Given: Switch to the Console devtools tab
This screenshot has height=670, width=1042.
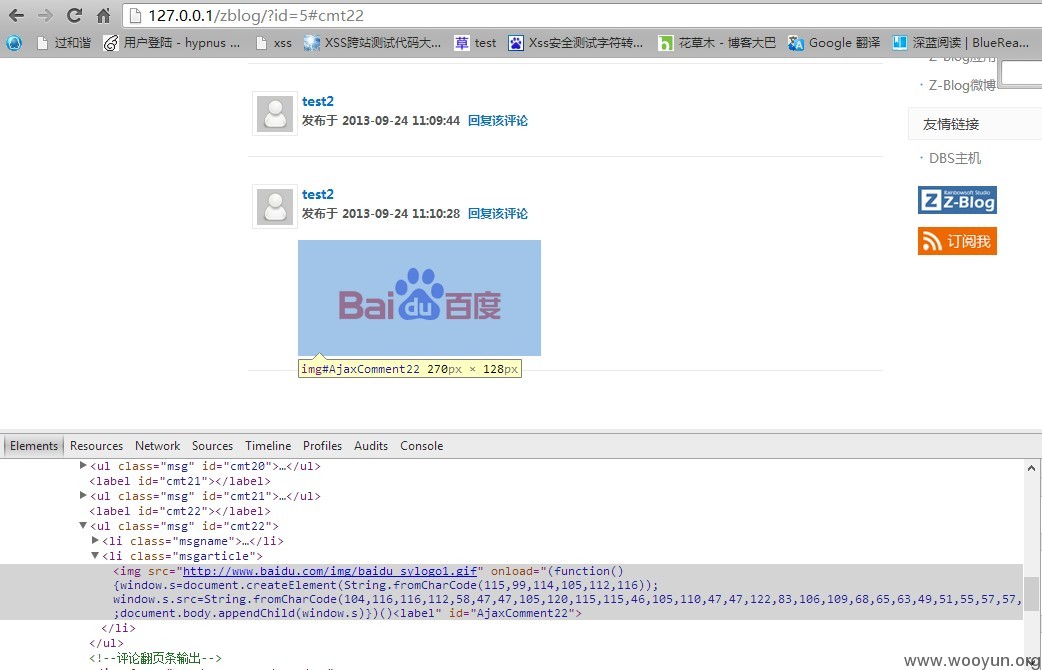Looking at the screenshot, I should click(x=421, y=445).
